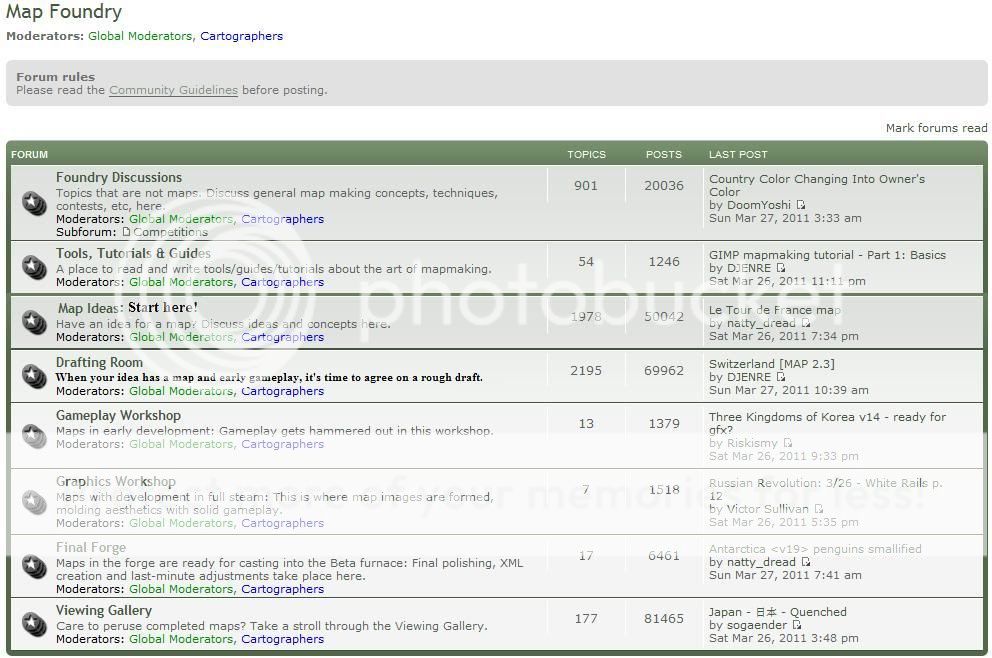Viewport: 992px width, 658px height.
Task: View latest post icon beside DJENRE in Tools row
Action: (x=781, y=268)
